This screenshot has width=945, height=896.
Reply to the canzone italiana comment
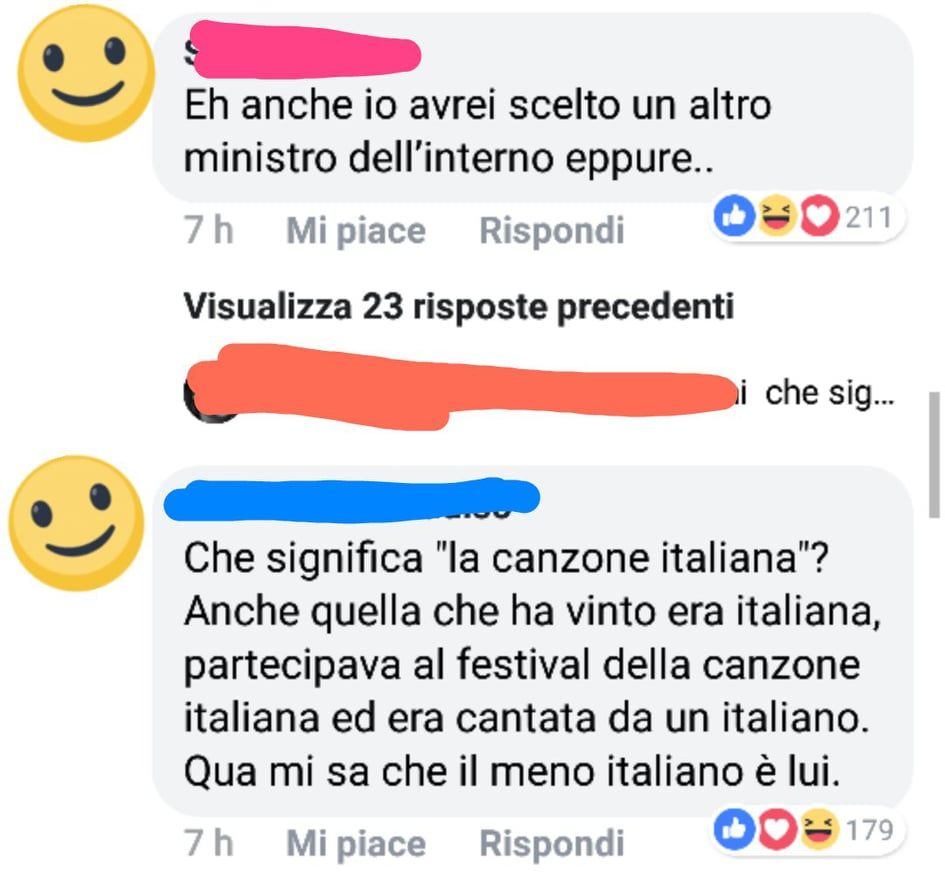[x=551, y=844]
